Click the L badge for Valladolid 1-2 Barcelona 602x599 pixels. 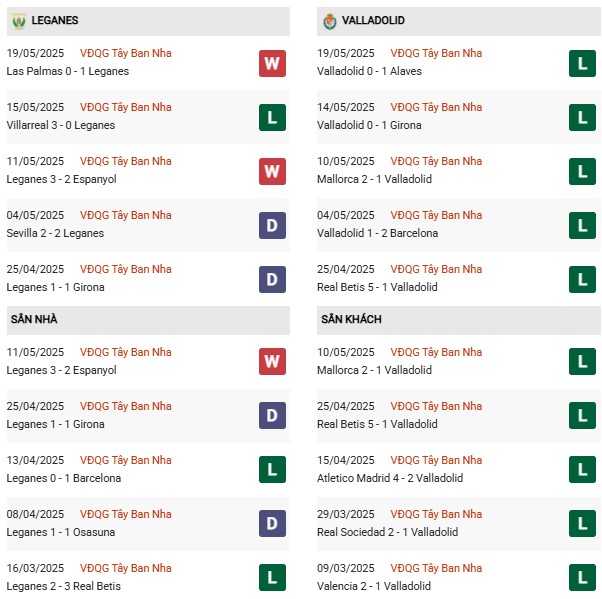(582, 225)
